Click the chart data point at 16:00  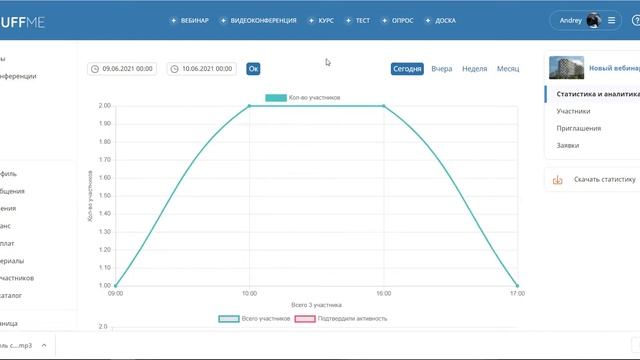pyautogui.click(x=383, y=106)
